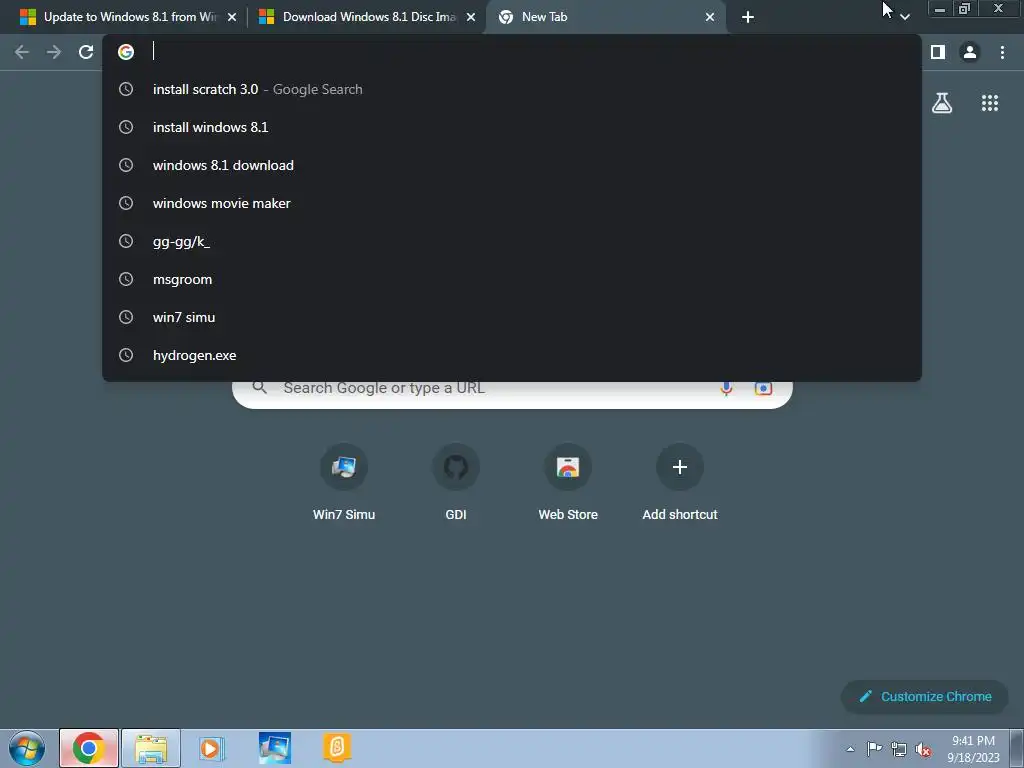Show hidden system tray icons
This screenshot has width=1024, height=768.
tap(850, 749)
